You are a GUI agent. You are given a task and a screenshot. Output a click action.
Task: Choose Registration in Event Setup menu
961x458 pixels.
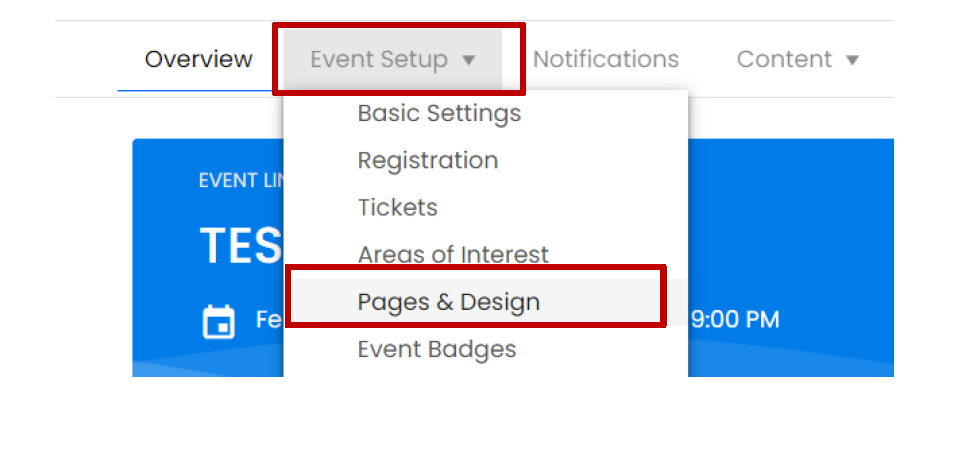[x=427, y=160]
